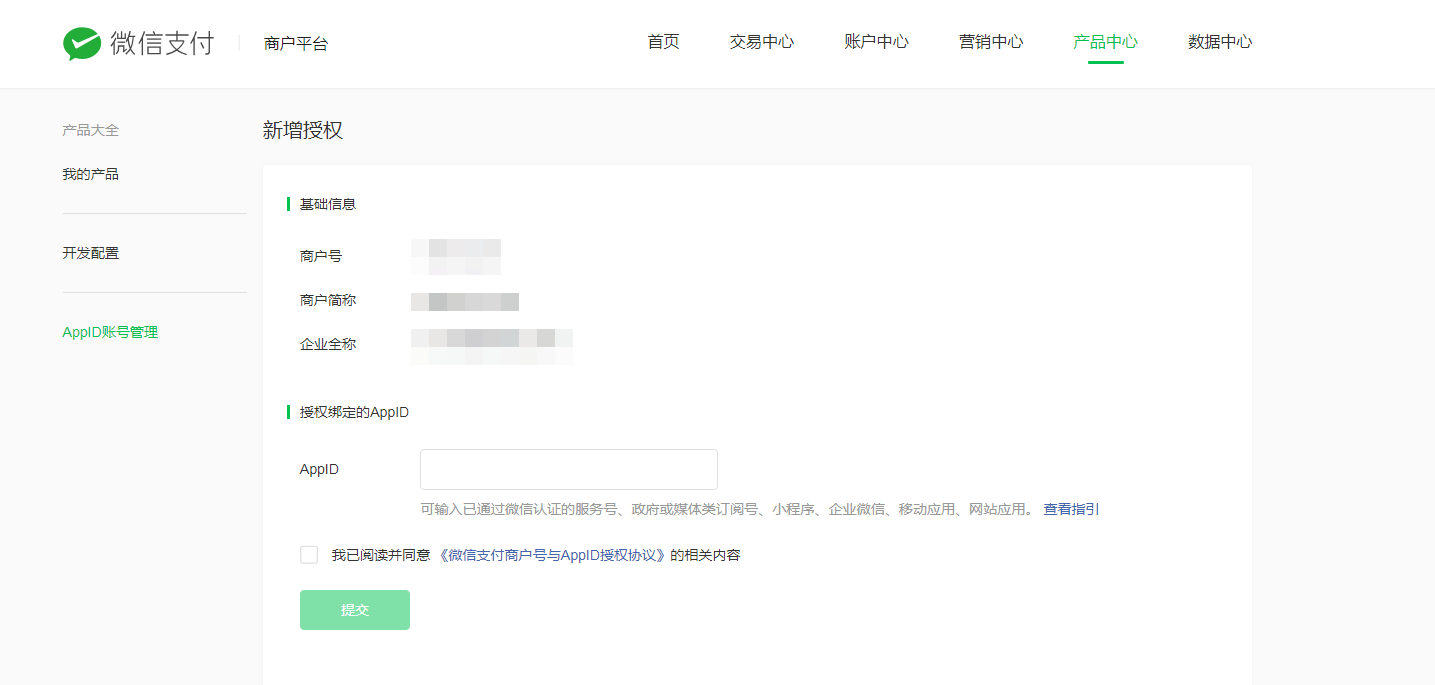Click the blurred 商户号 value

pyautogui.click(x=456, y=256)
